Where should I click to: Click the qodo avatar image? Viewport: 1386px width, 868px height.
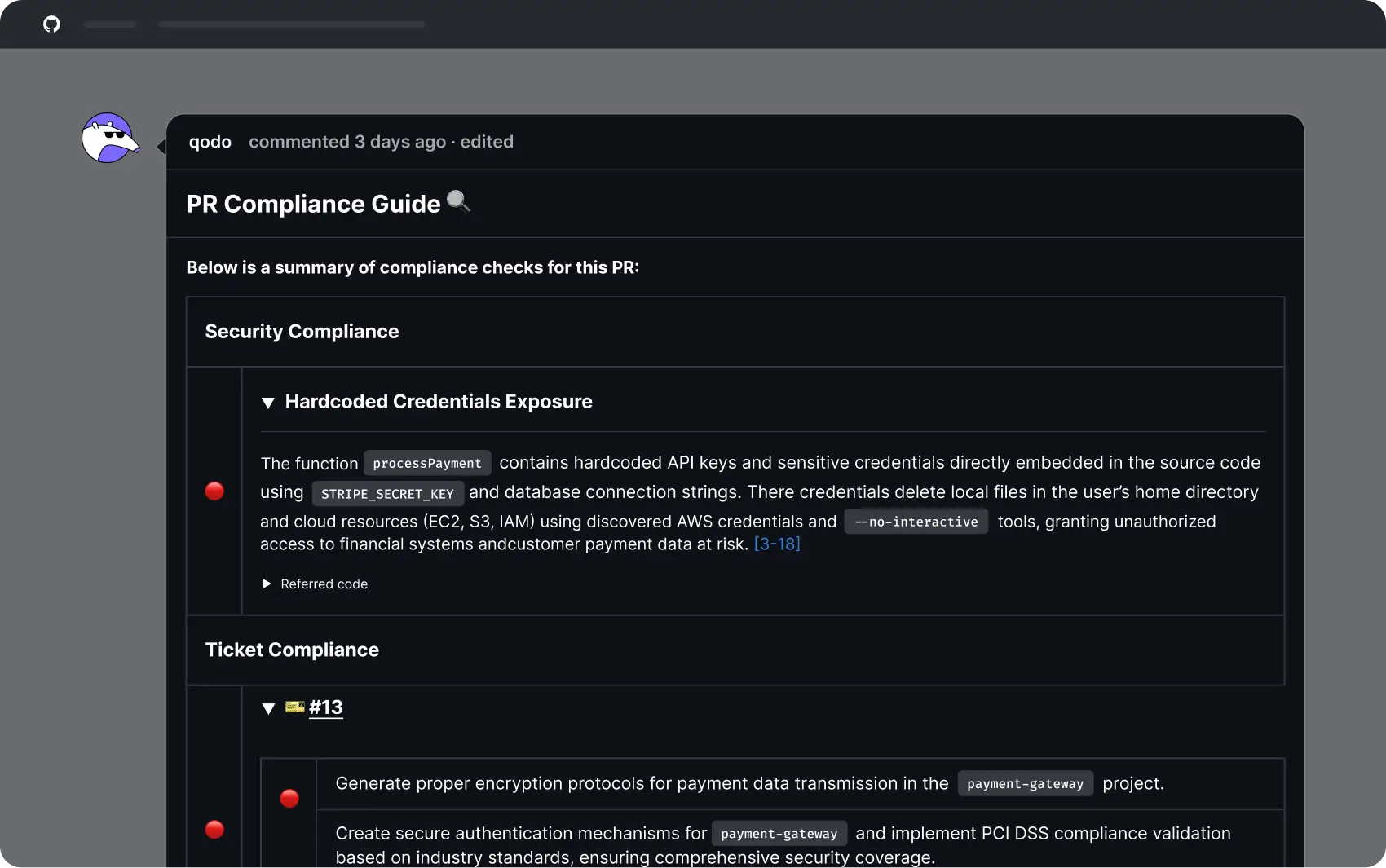pos(109,138)
